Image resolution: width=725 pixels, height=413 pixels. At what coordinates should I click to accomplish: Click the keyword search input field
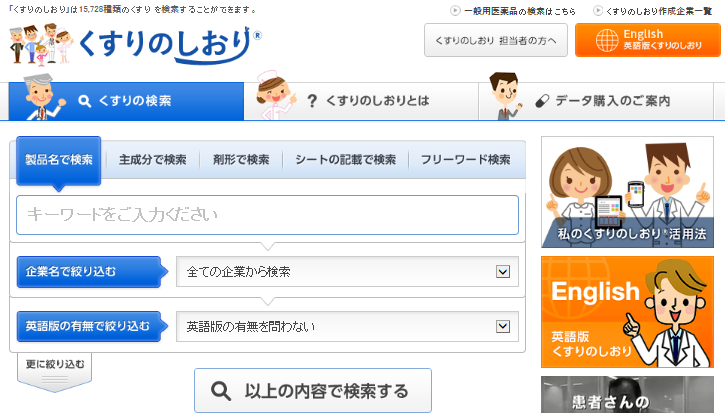pos(267,215)
